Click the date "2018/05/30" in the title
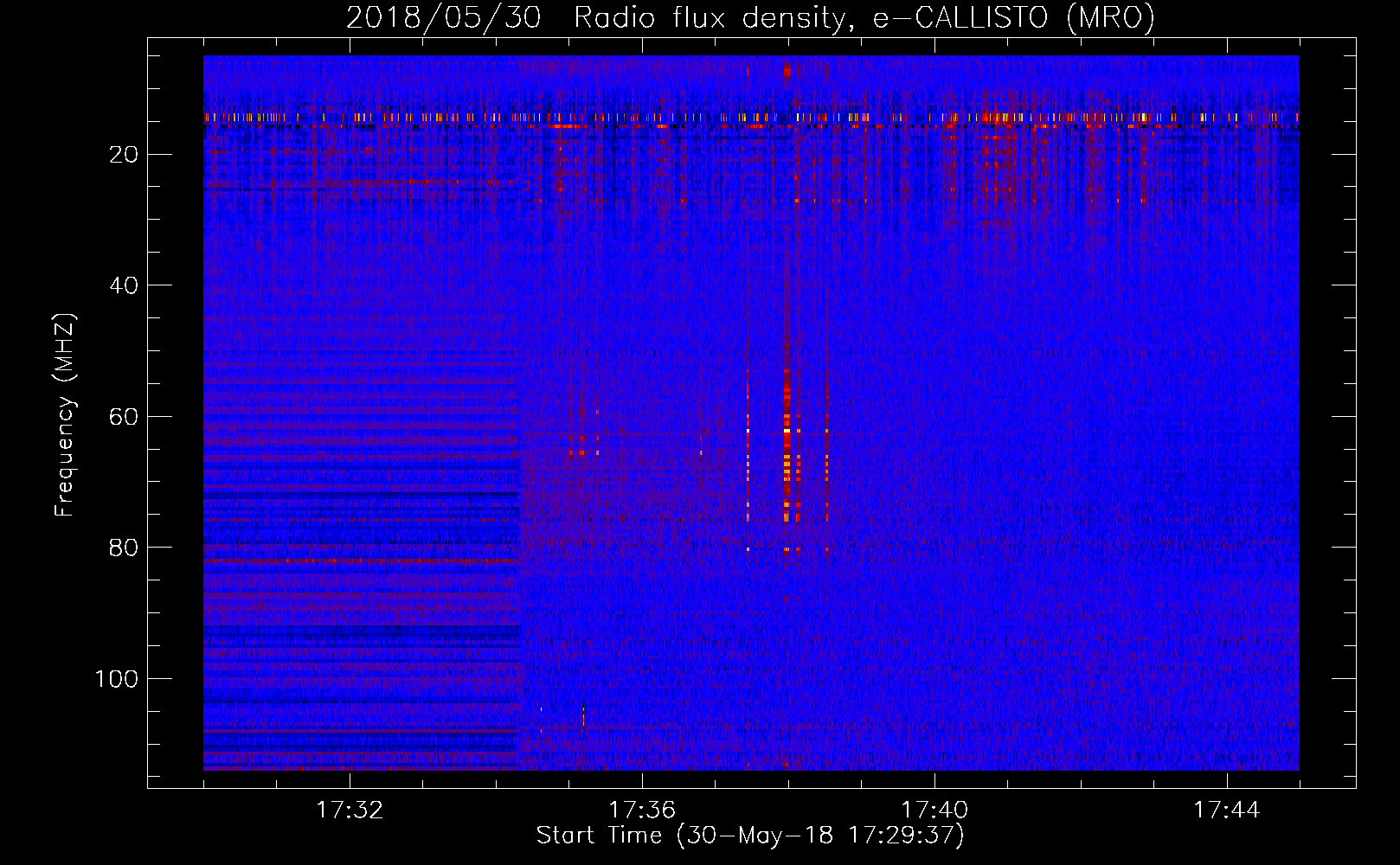Screen dimensions: 1400x865 click(x=444, y=17)
